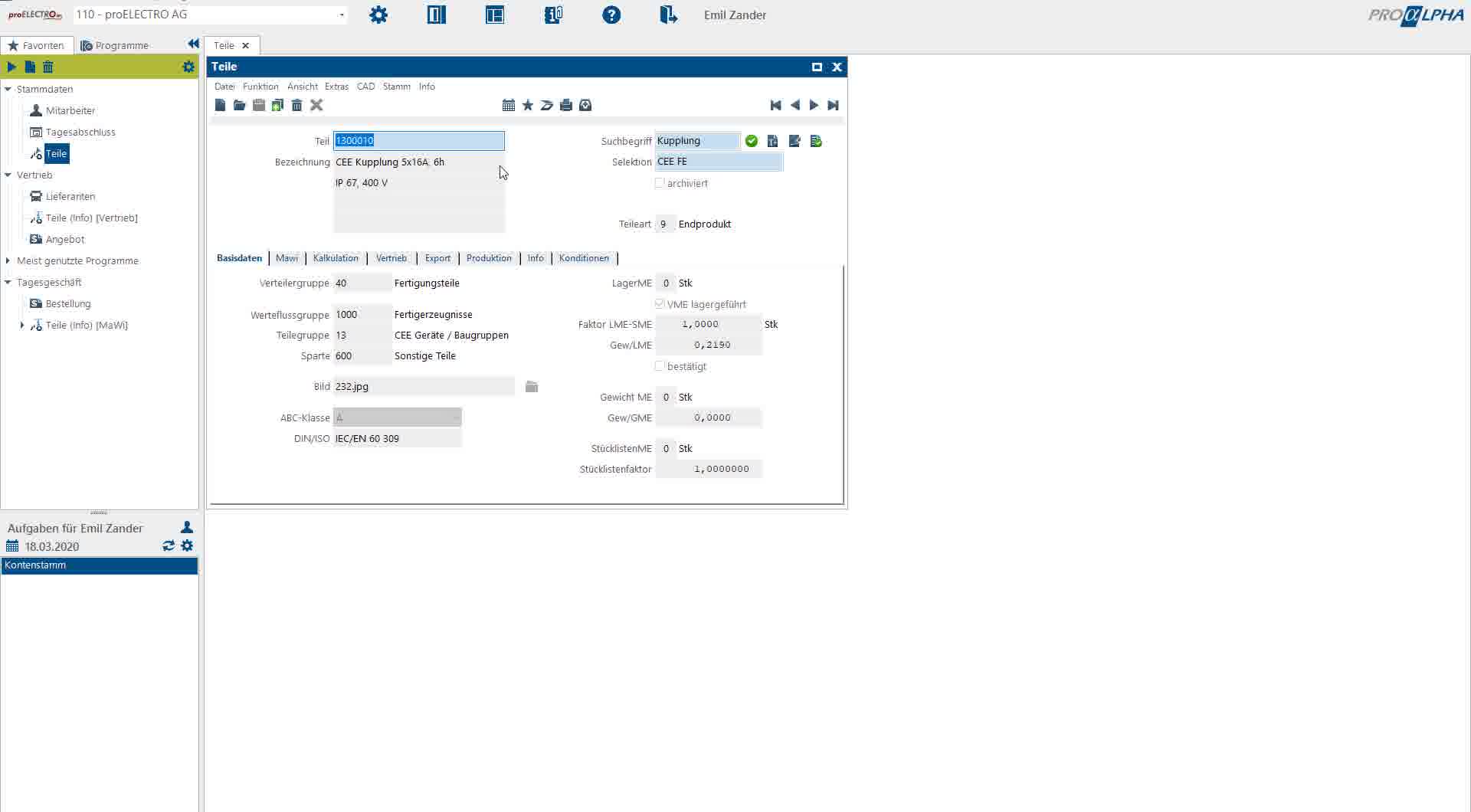Collapse the Stammdaten tree group
The width and height of the screenshot is (1471, 812).
pos(8,89)
